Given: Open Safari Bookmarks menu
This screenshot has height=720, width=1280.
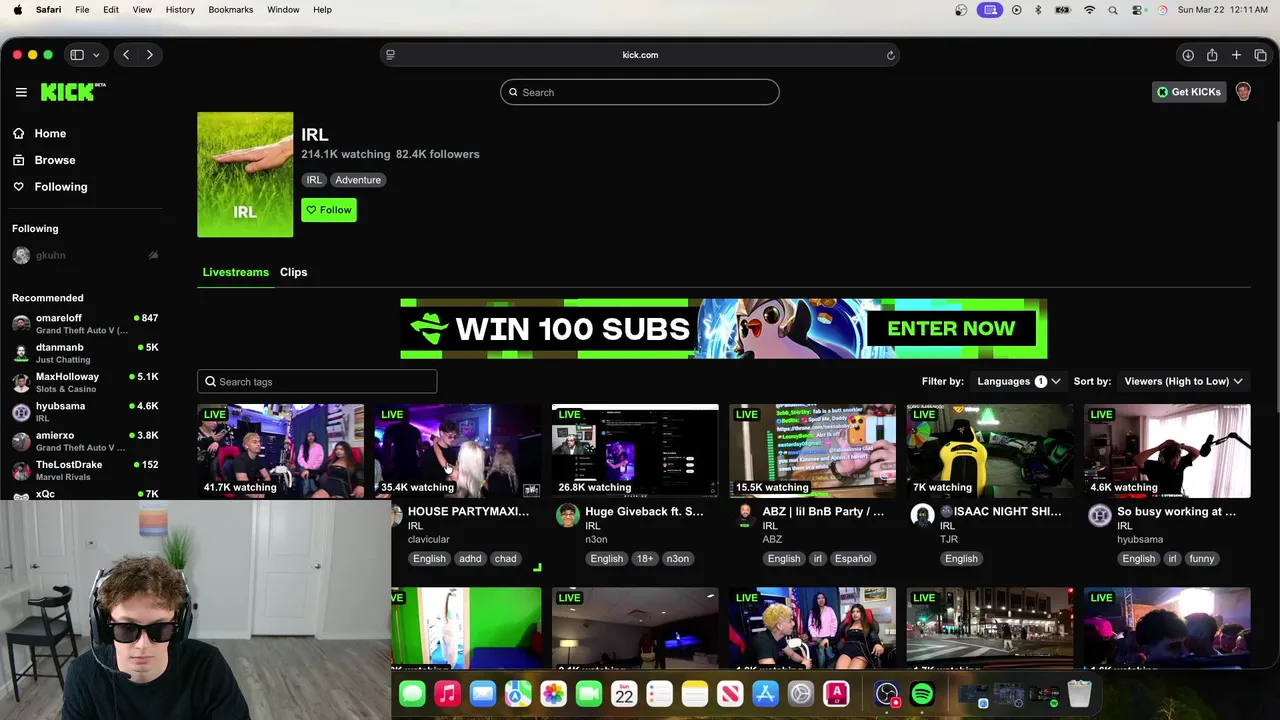Looking at the screenshot, I should tap(231, 10).
